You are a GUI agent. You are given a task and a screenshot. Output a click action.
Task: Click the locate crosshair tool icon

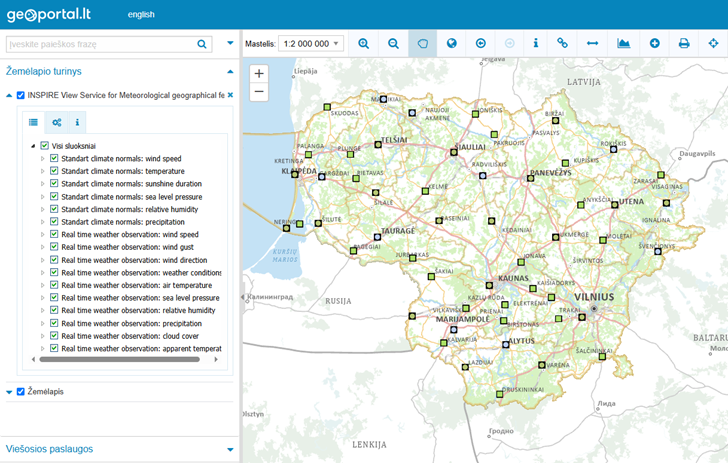(713, 44)
